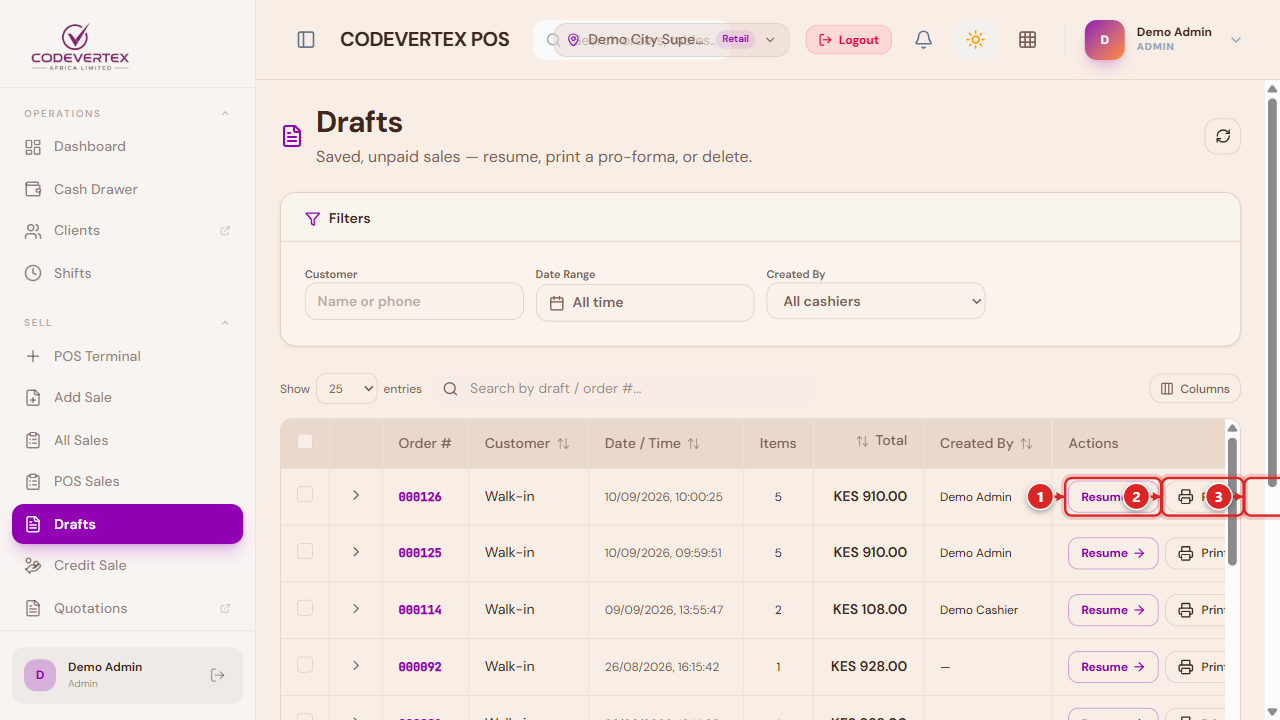
Task: Tick checkbox for order 000126
Action: tap(305, 494)
